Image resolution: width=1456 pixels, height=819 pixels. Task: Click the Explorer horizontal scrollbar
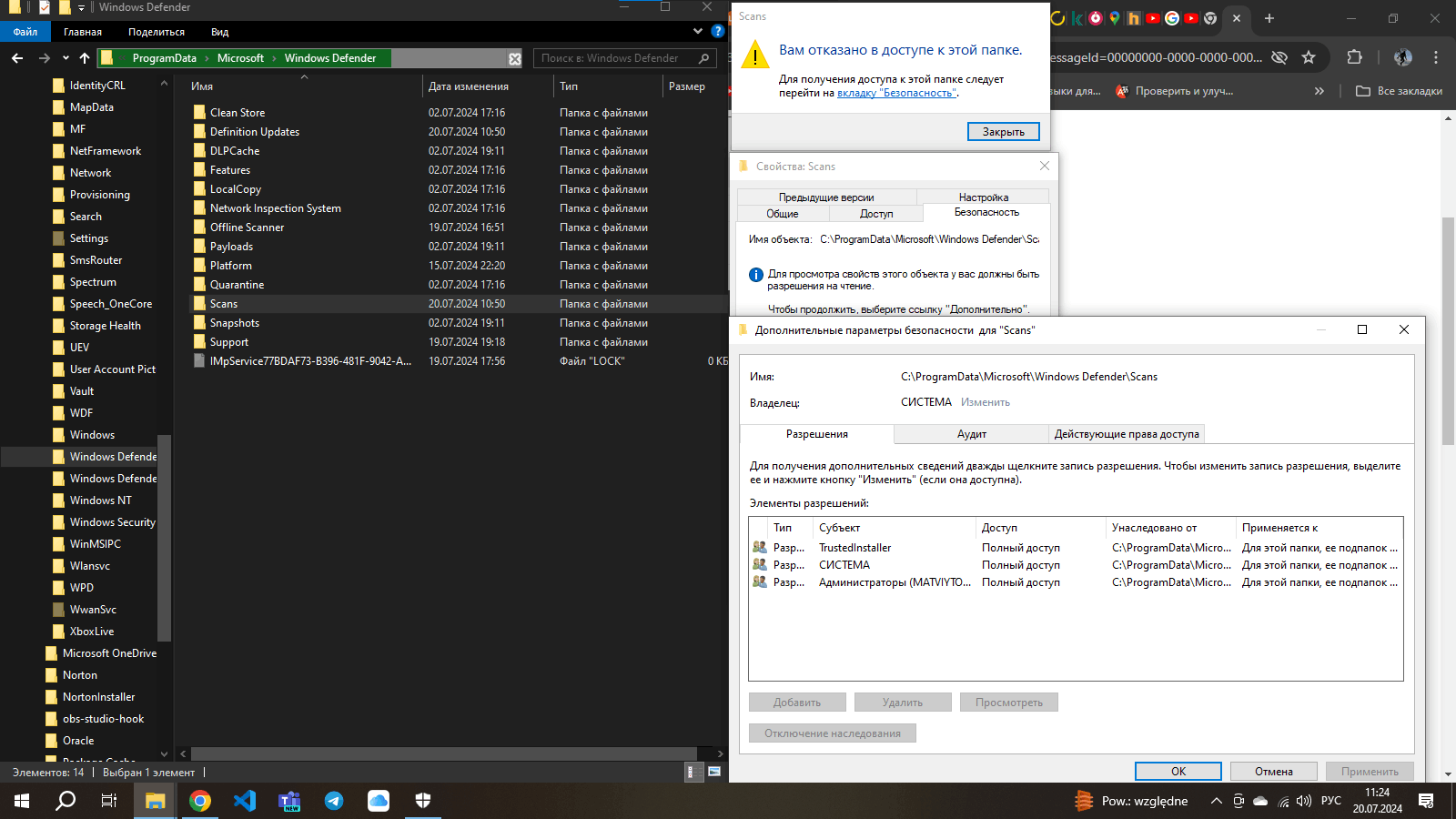[x=444, y=753]
